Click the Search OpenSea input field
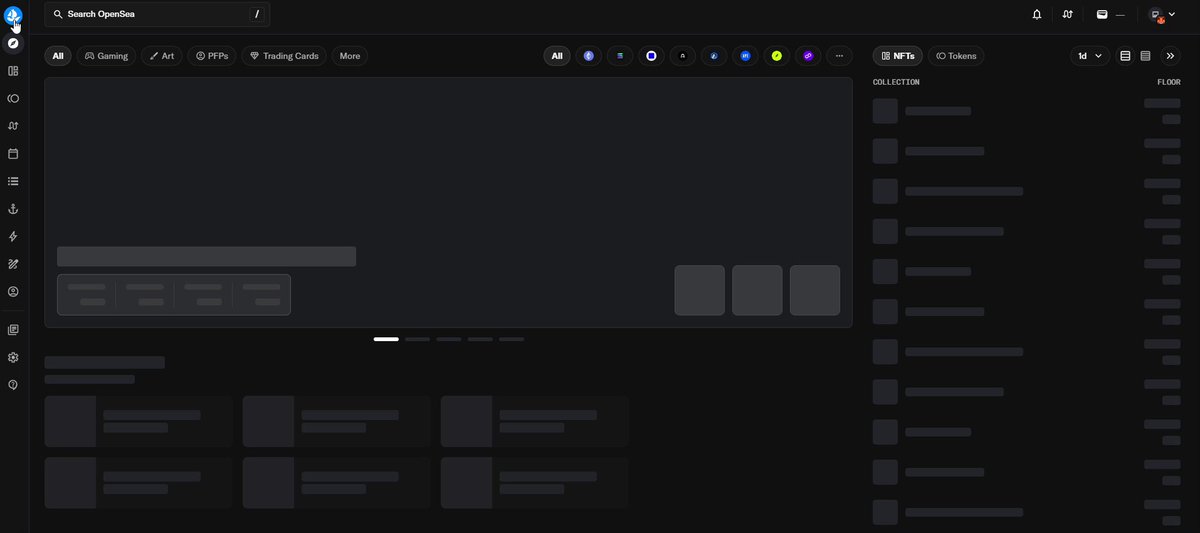Screen dimensions: 1200x533 (157, 14)
